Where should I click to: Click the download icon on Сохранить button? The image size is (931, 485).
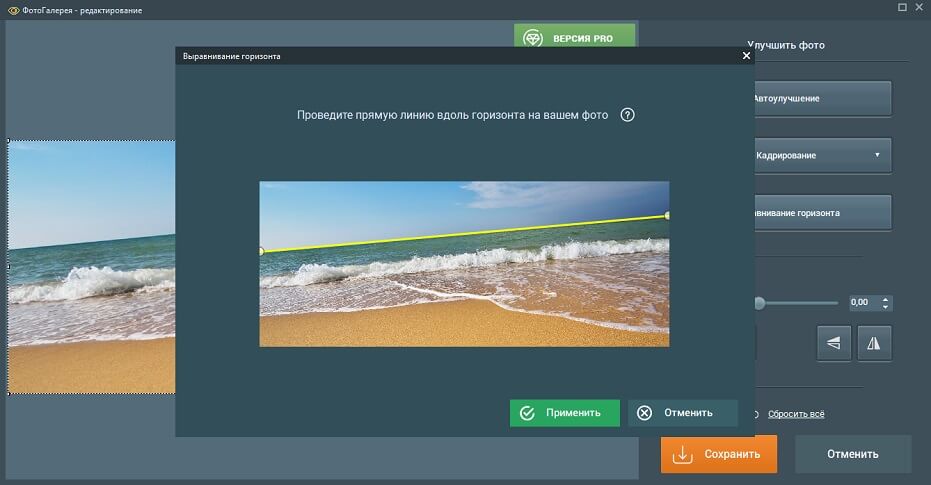682,454
